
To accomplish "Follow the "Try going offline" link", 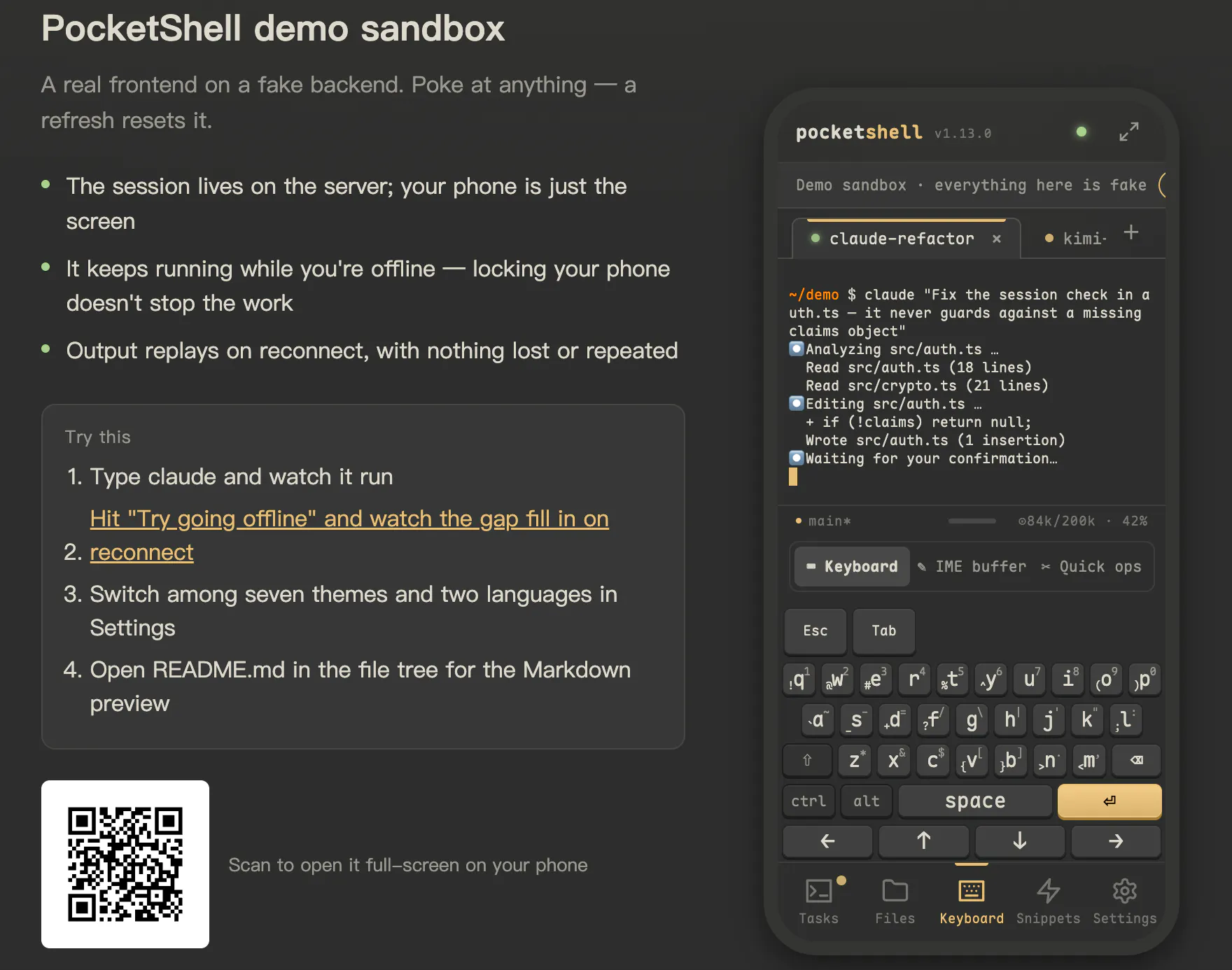I will pos(349,535).
